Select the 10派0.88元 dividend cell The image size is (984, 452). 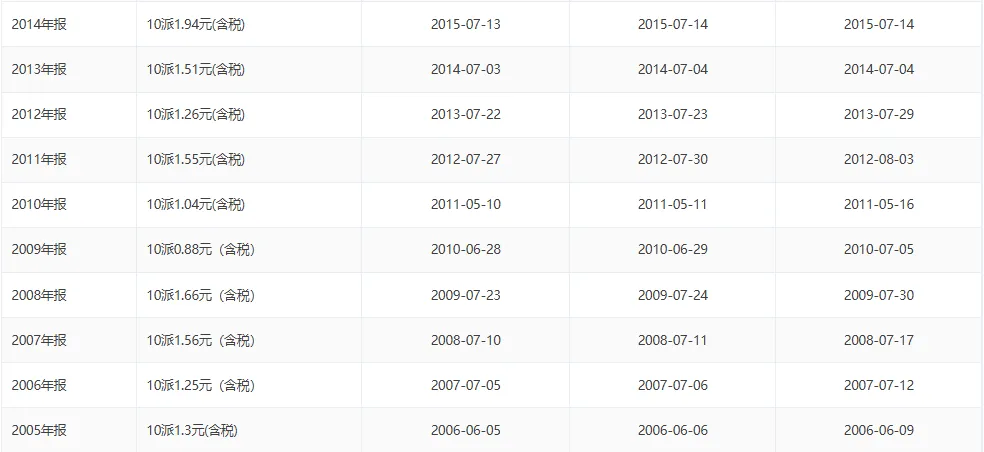[201, 249]
